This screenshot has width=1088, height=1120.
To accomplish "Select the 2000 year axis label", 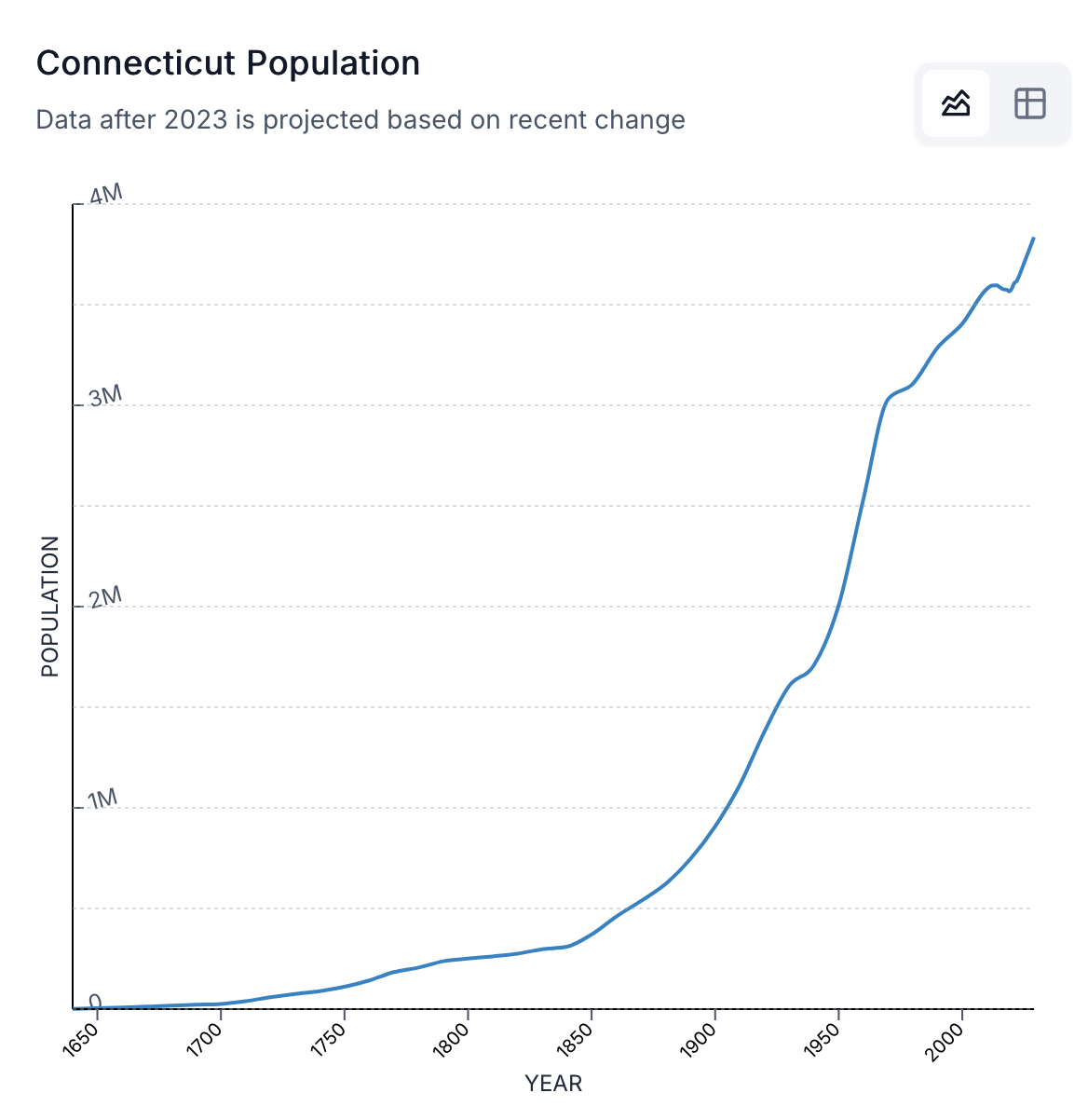I will 947,1039.
